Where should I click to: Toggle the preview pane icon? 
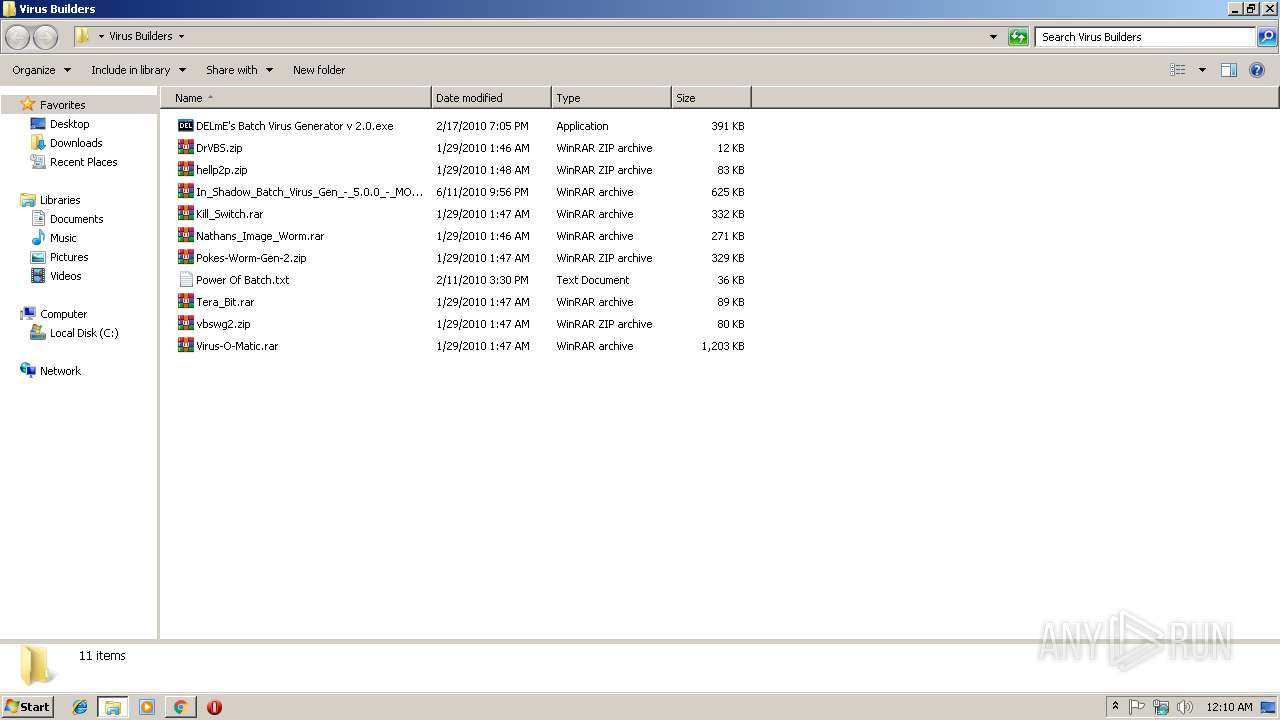tap(1229, 70)
